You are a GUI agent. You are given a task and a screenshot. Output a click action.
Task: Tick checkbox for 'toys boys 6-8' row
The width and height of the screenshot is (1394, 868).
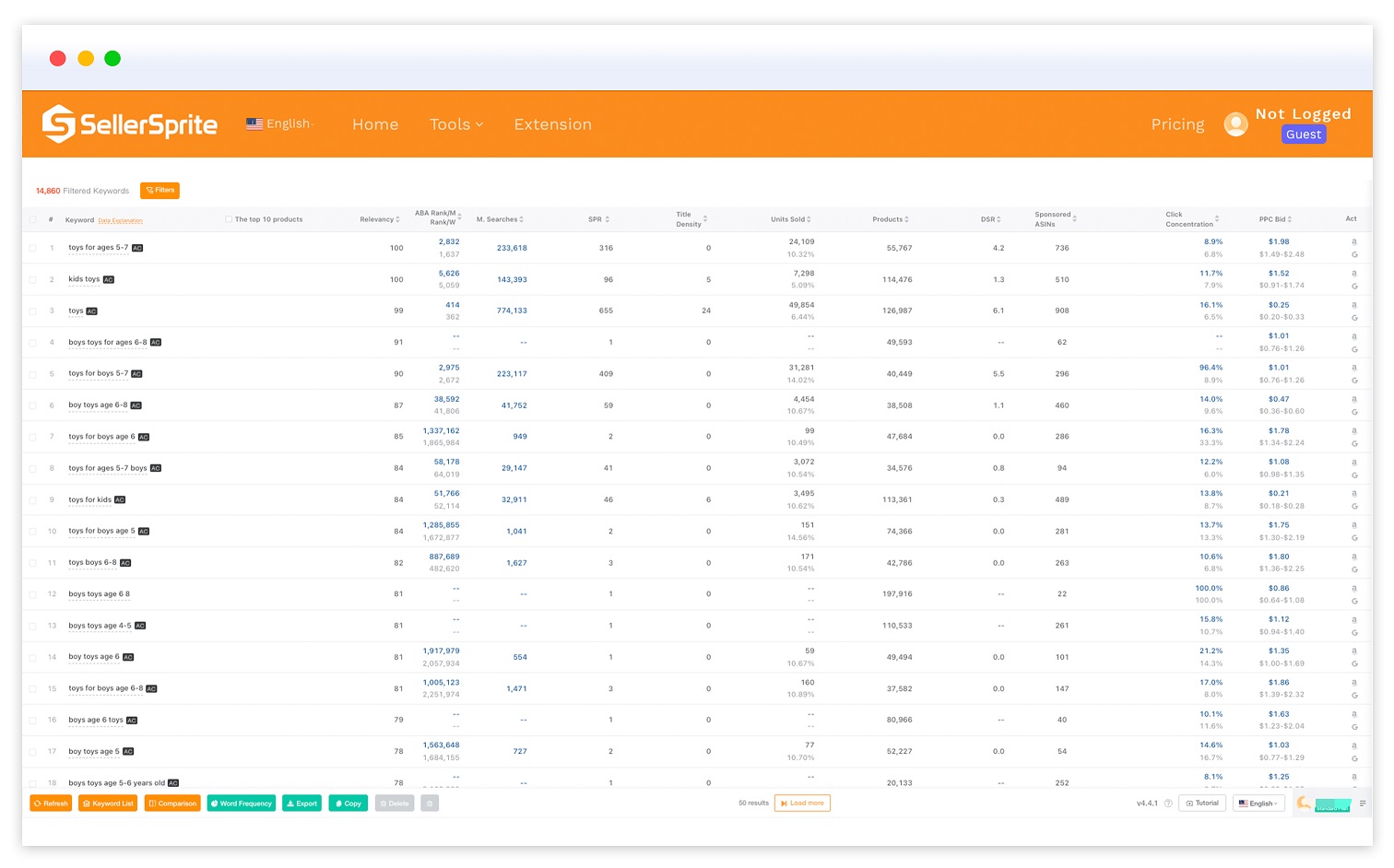32,563
